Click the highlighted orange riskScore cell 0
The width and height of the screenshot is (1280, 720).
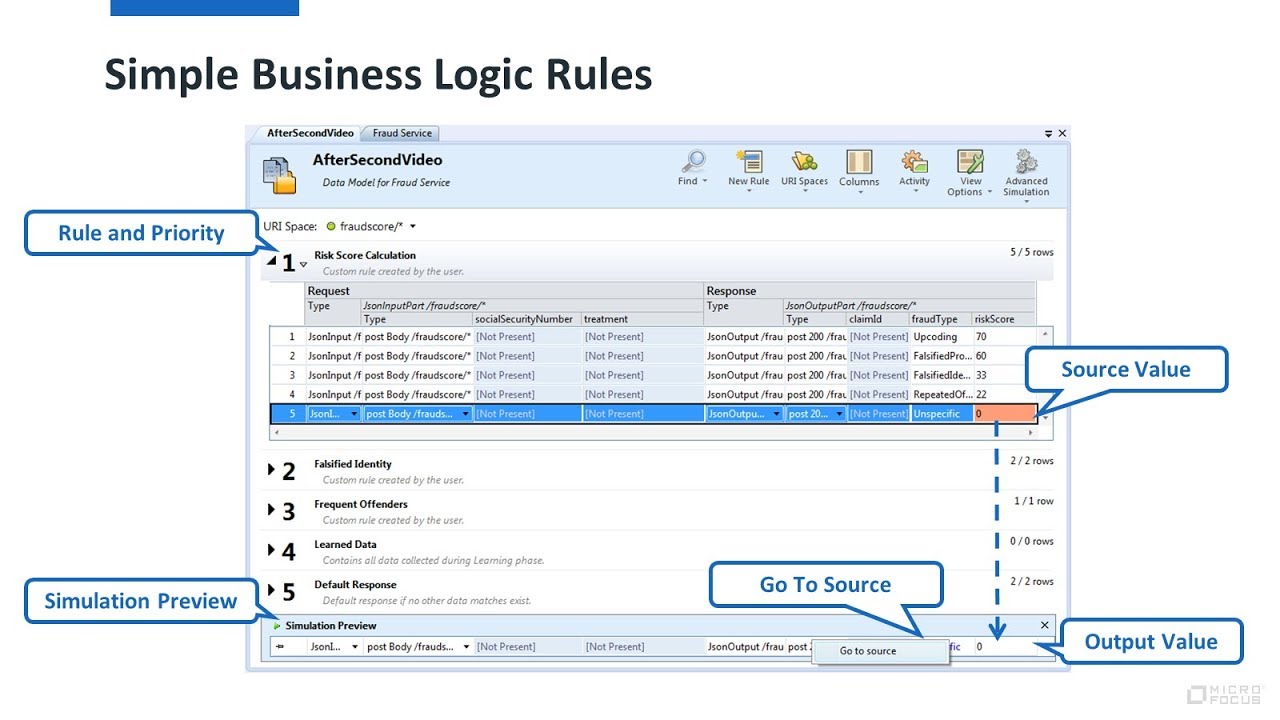click(1004, 414)
